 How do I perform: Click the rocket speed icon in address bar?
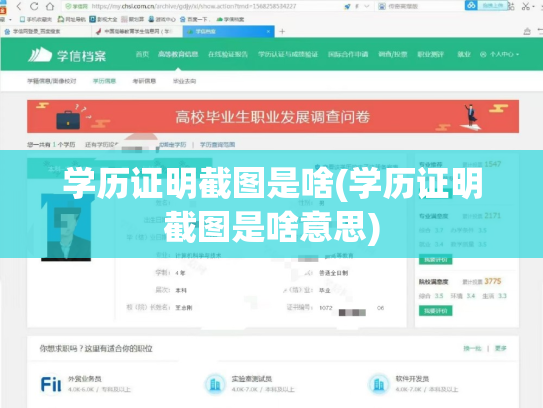[x=347, y=6]
